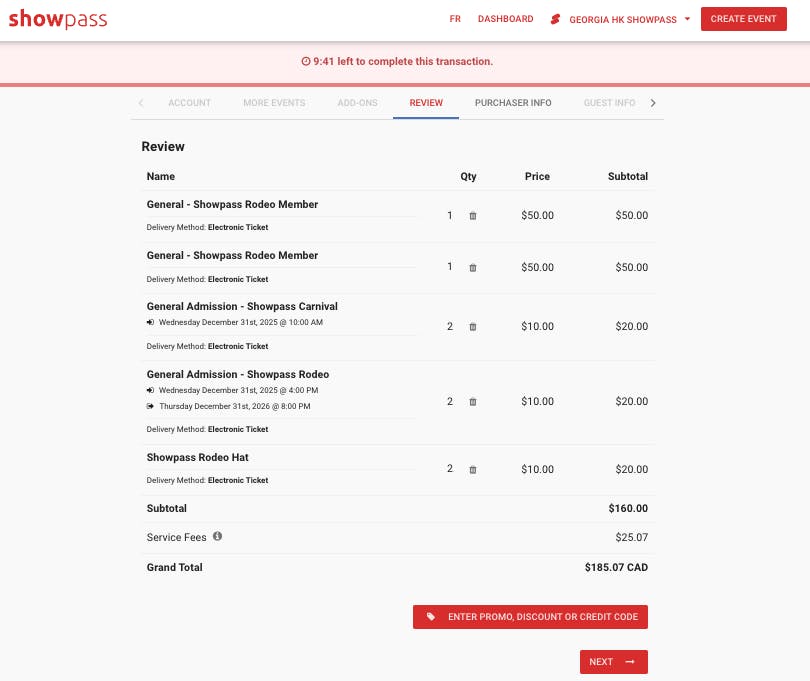Select 'General Admission - Showpass Carnival' item name
Screen dimensions: 810x681
click(242, 306)
